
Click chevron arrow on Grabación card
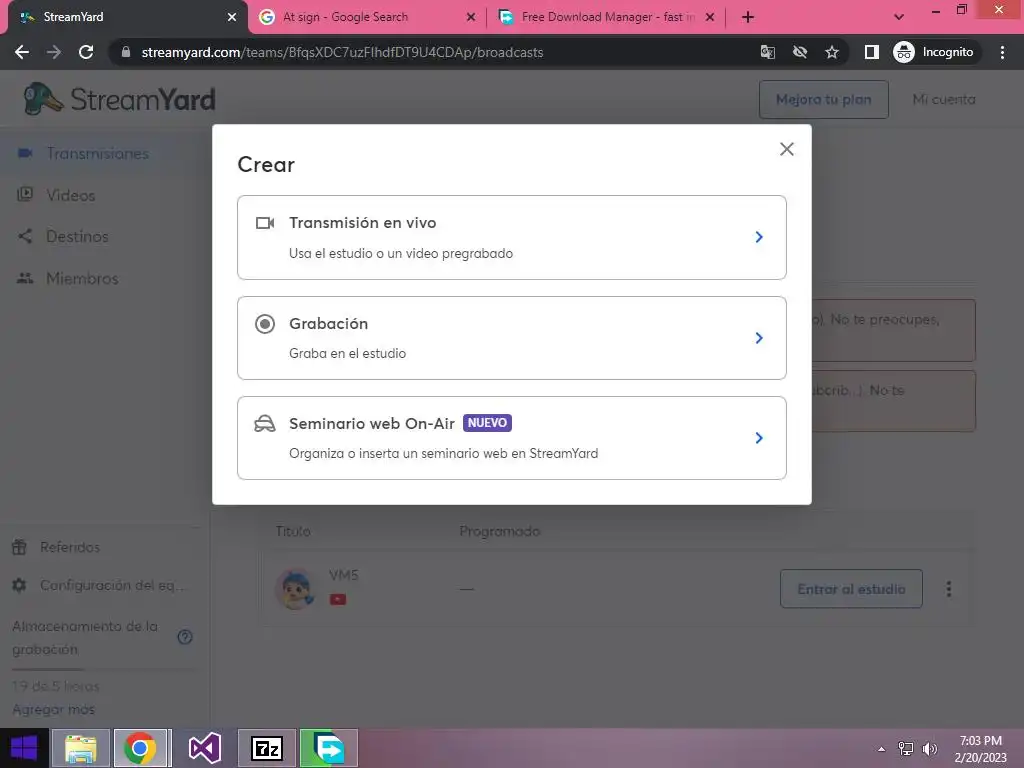(759, 338)
